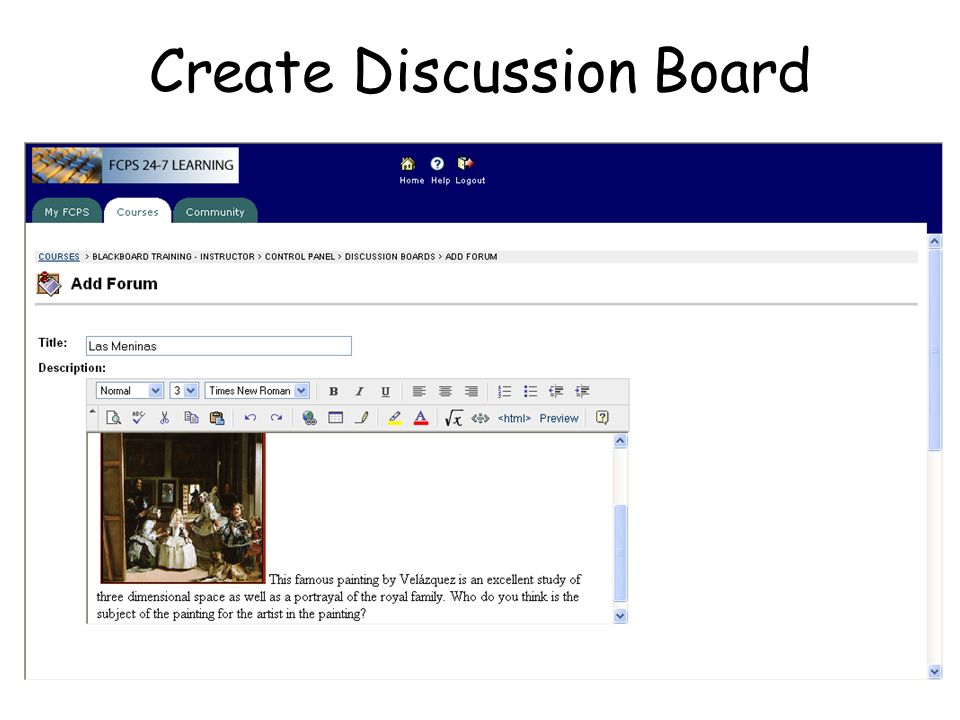This screenshot has width=960, height=720.
Task: Switch to the Community tab
Action: coord(215,212)
